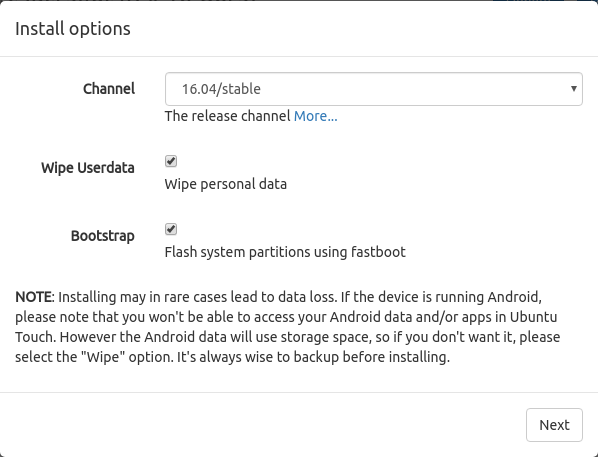This screenshot has height=457, width=598.
Task: Click the Channel field label
Action: (x=109, y=89)
